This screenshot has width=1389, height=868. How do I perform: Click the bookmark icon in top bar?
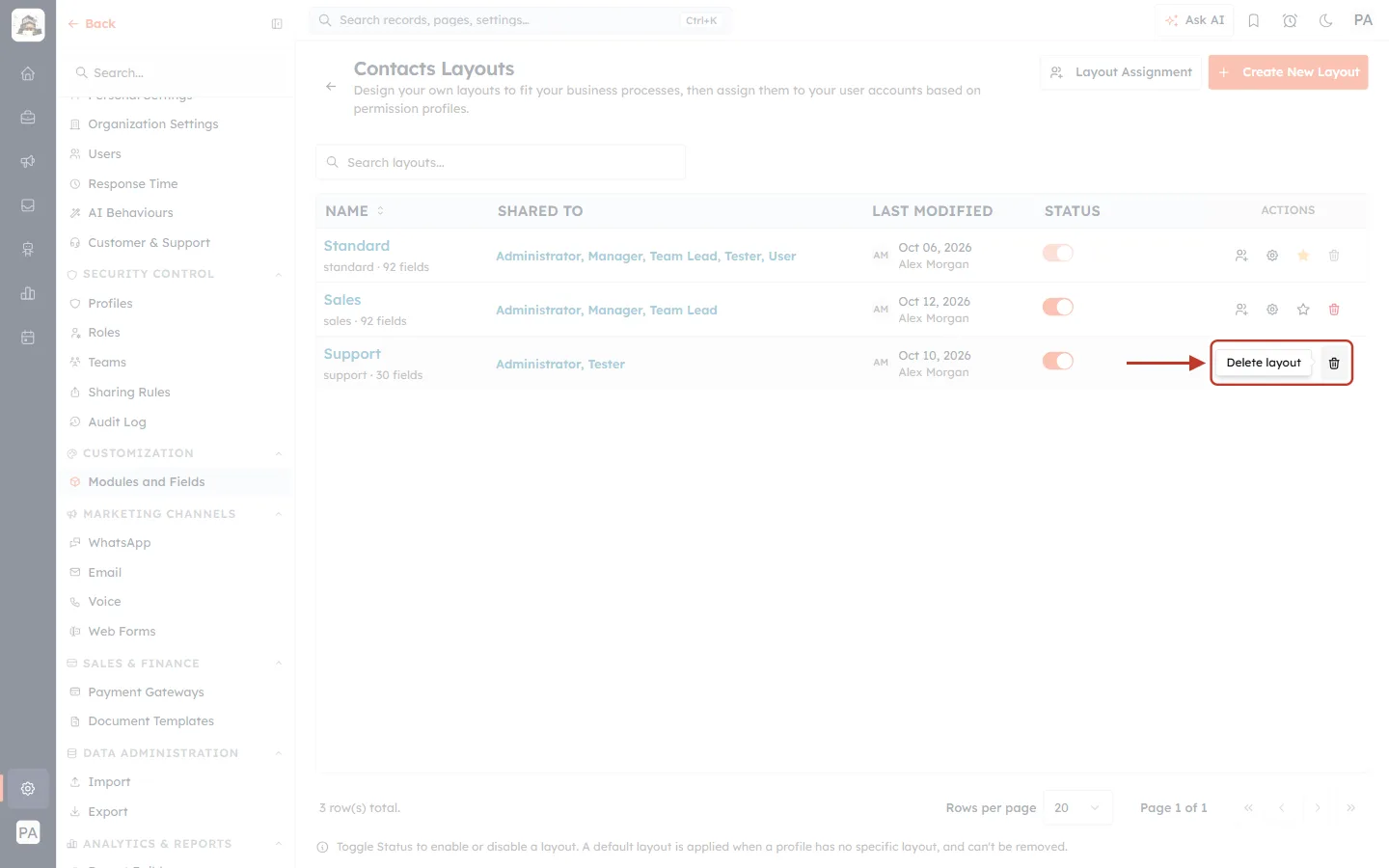1254,20
